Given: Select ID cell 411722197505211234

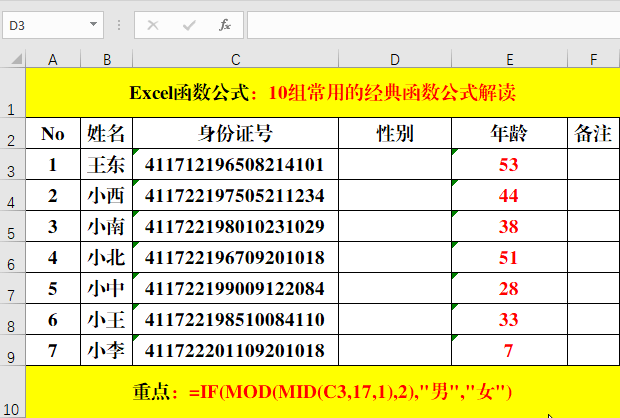Looking at the screenshot, I should [236, 195].
